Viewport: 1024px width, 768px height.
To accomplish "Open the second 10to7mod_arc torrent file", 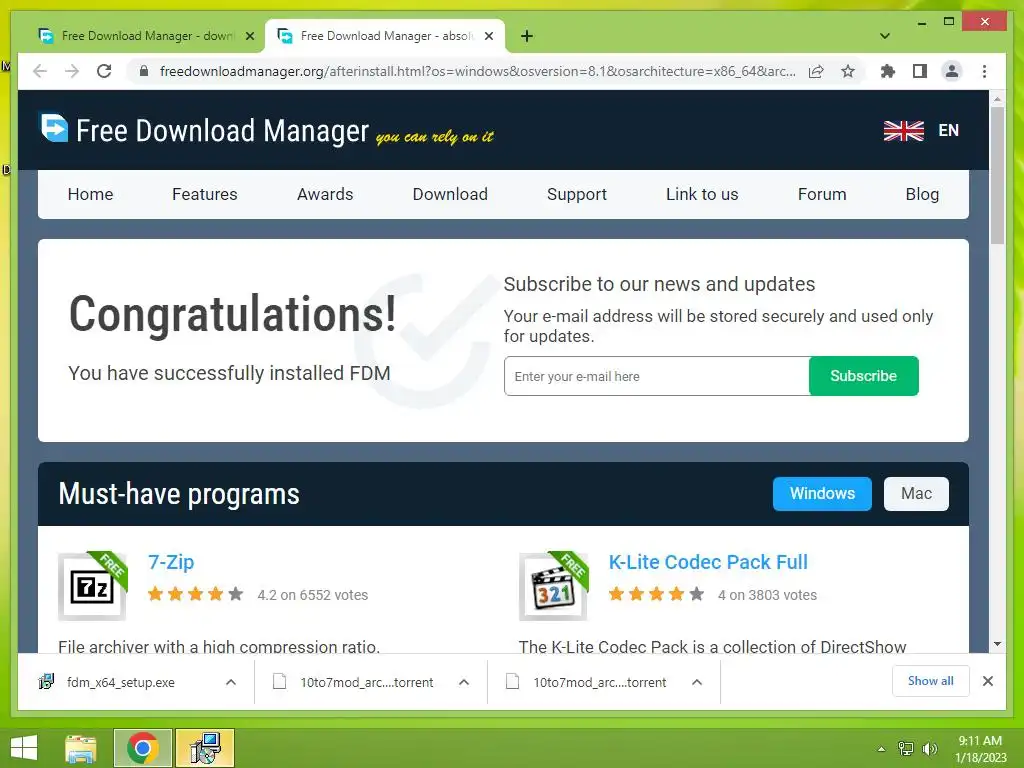I will [600, 682].
